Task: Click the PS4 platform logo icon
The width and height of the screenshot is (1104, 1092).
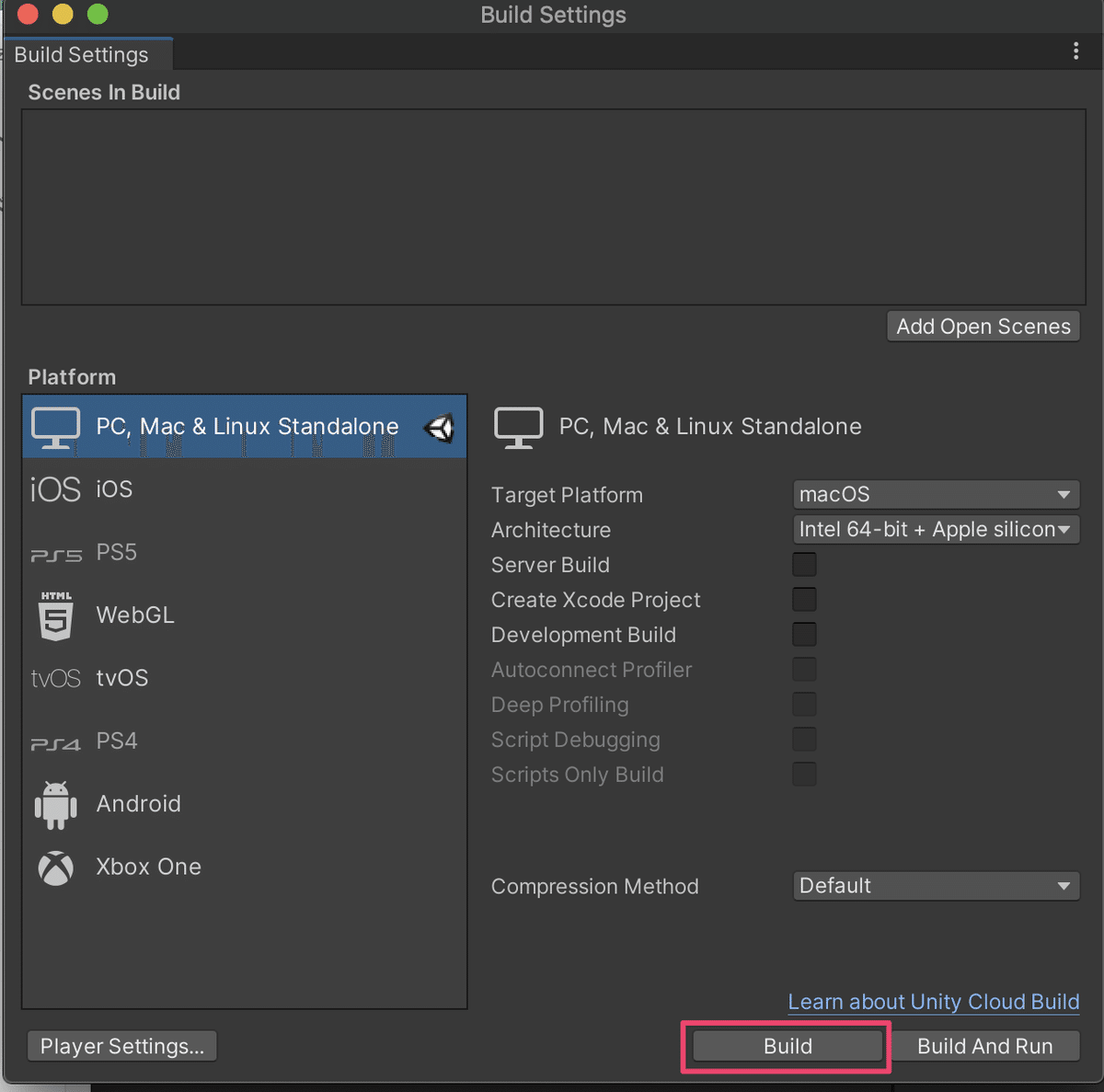Action: point(55,743)
